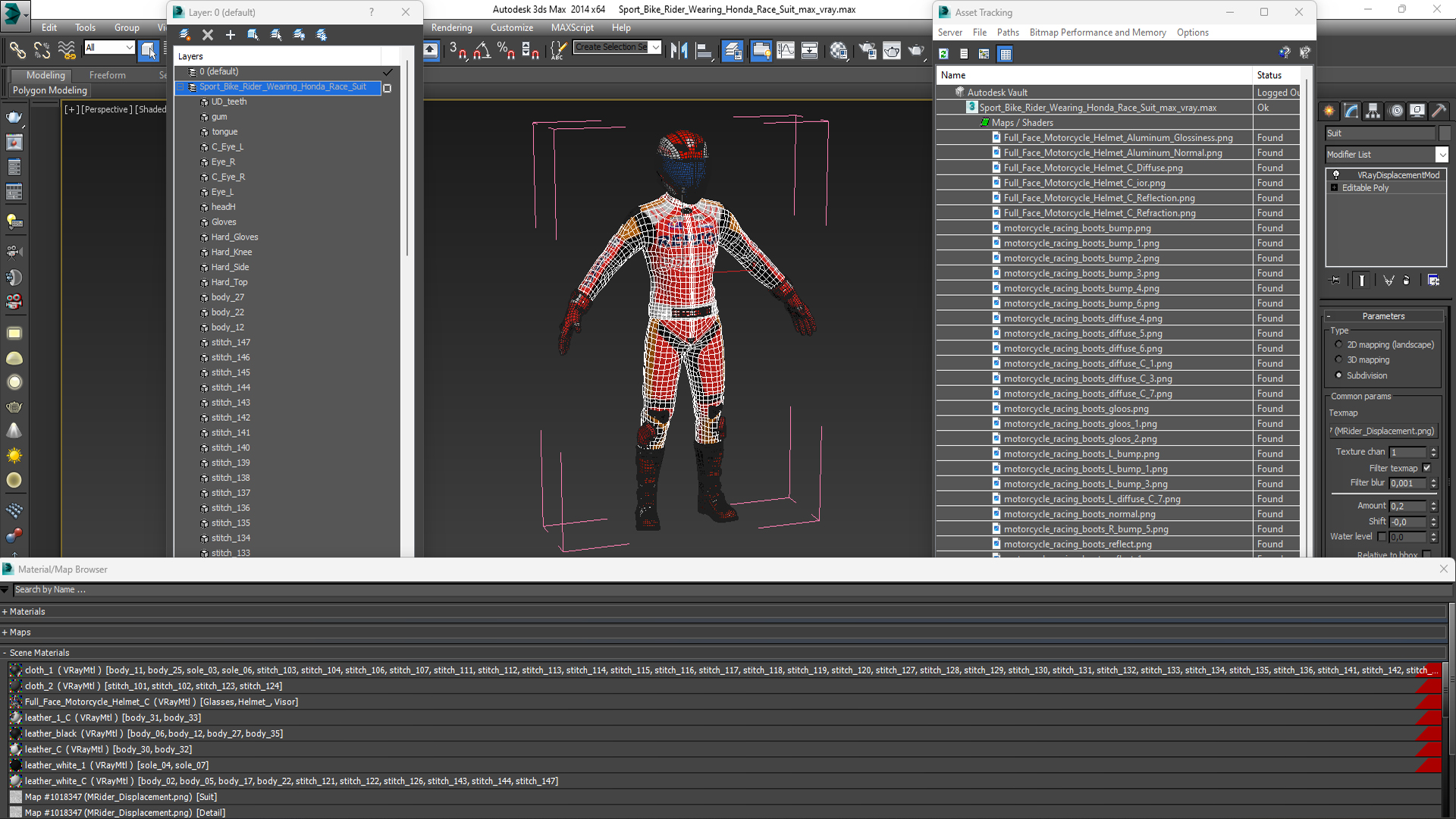
Task: Toggle VRayDisplacementMod lightbulb on/off
Action: [x=1336, y=174]
